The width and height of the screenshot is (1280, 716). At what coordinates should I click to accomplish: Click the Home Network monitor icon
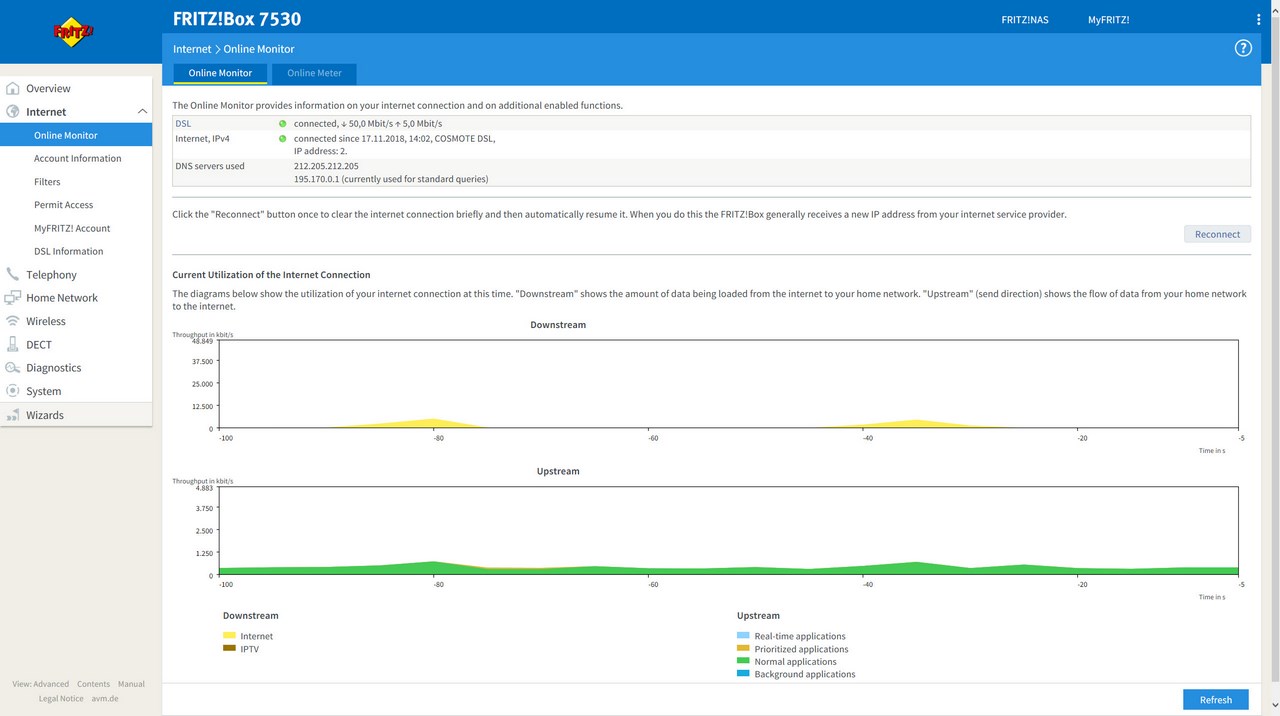click(x=13, y=298)
